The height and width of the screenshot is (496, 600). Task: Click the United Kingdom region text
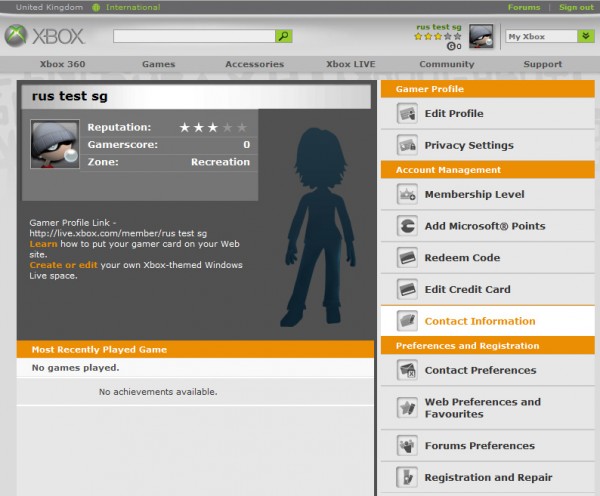(49, 7)
